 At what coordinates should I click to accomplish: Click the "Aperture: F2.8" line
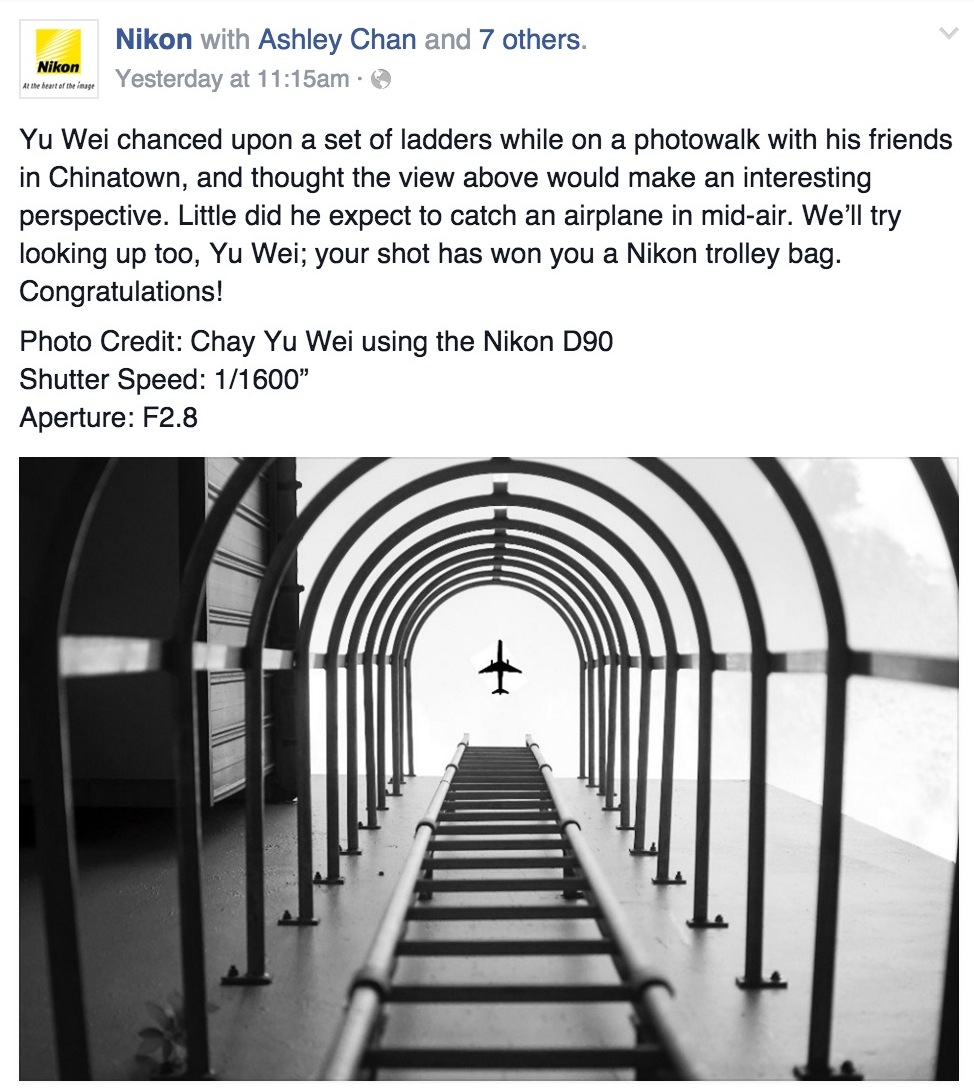click(x=108, y=417)
